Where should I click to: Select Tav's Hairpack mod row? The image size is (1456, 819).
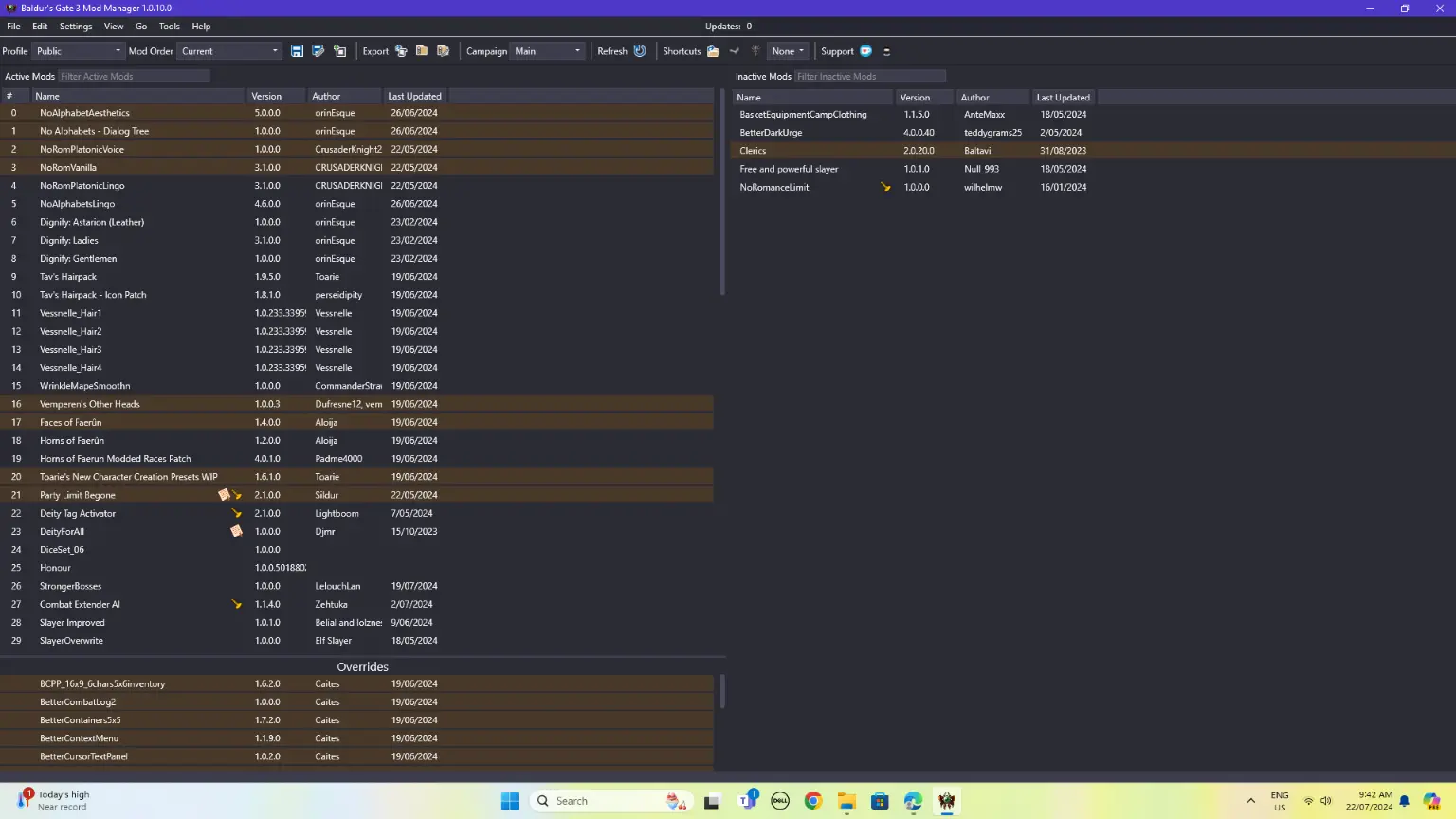coord(356,277)
